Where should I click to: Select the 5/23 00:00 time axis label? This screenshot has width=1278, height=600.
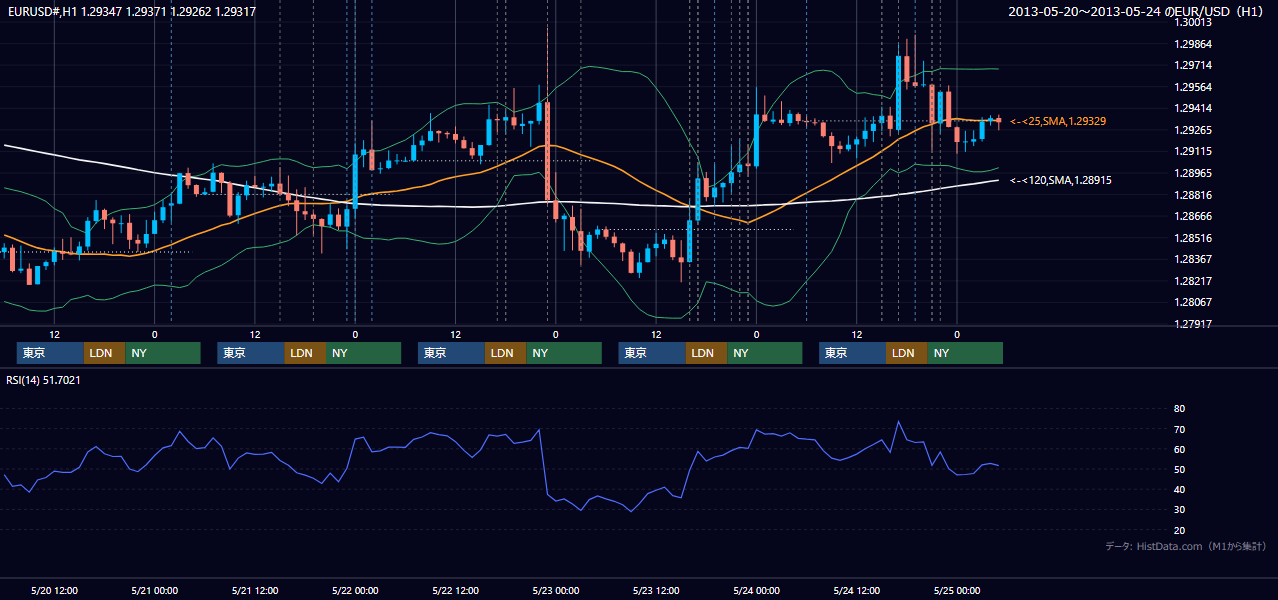tap(555, 590)
